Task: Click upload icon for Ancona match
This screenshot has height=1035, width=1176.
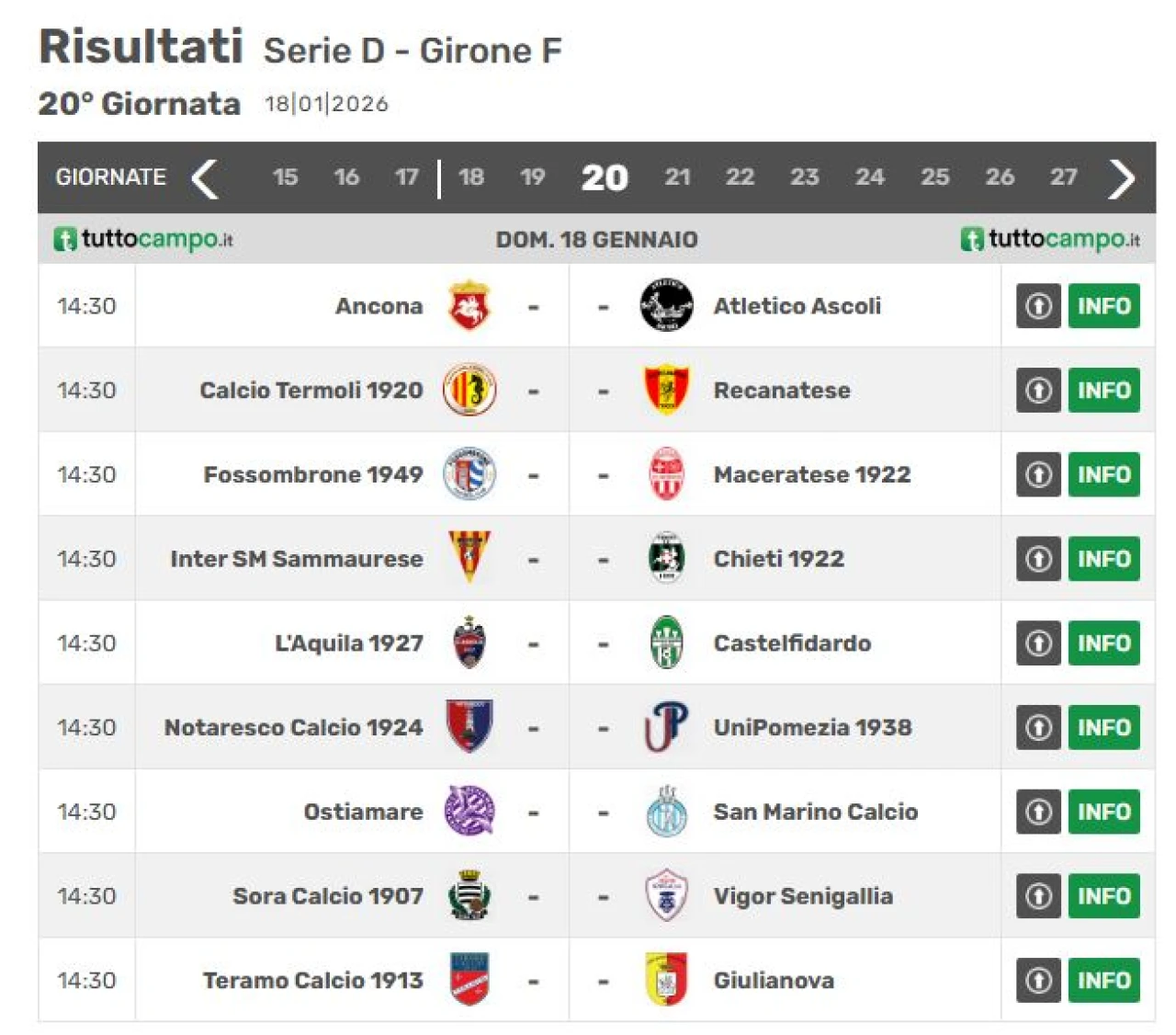Action: (x=1038, y=306)
